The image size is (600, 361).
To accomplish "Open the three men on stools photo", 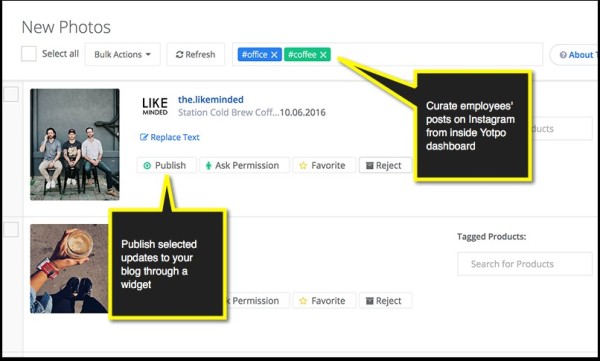I will tap(75, 144).
